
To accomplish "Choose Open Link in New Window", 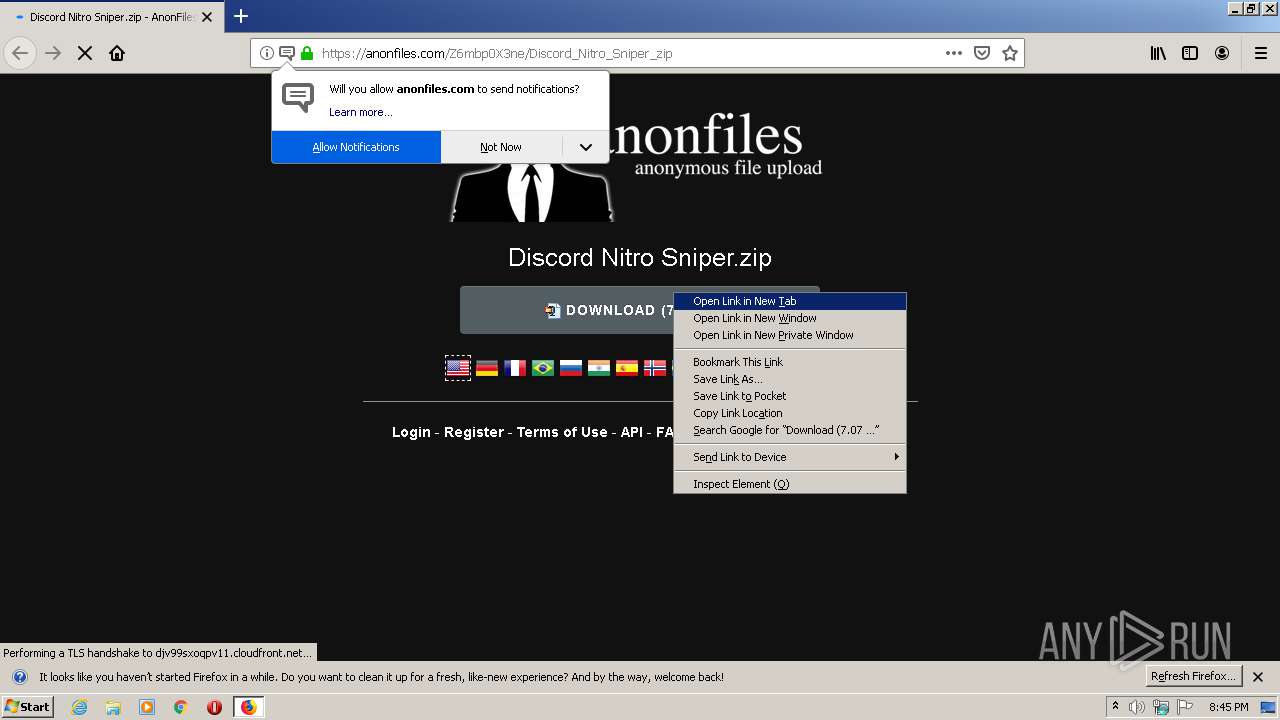I will (790, 318).
